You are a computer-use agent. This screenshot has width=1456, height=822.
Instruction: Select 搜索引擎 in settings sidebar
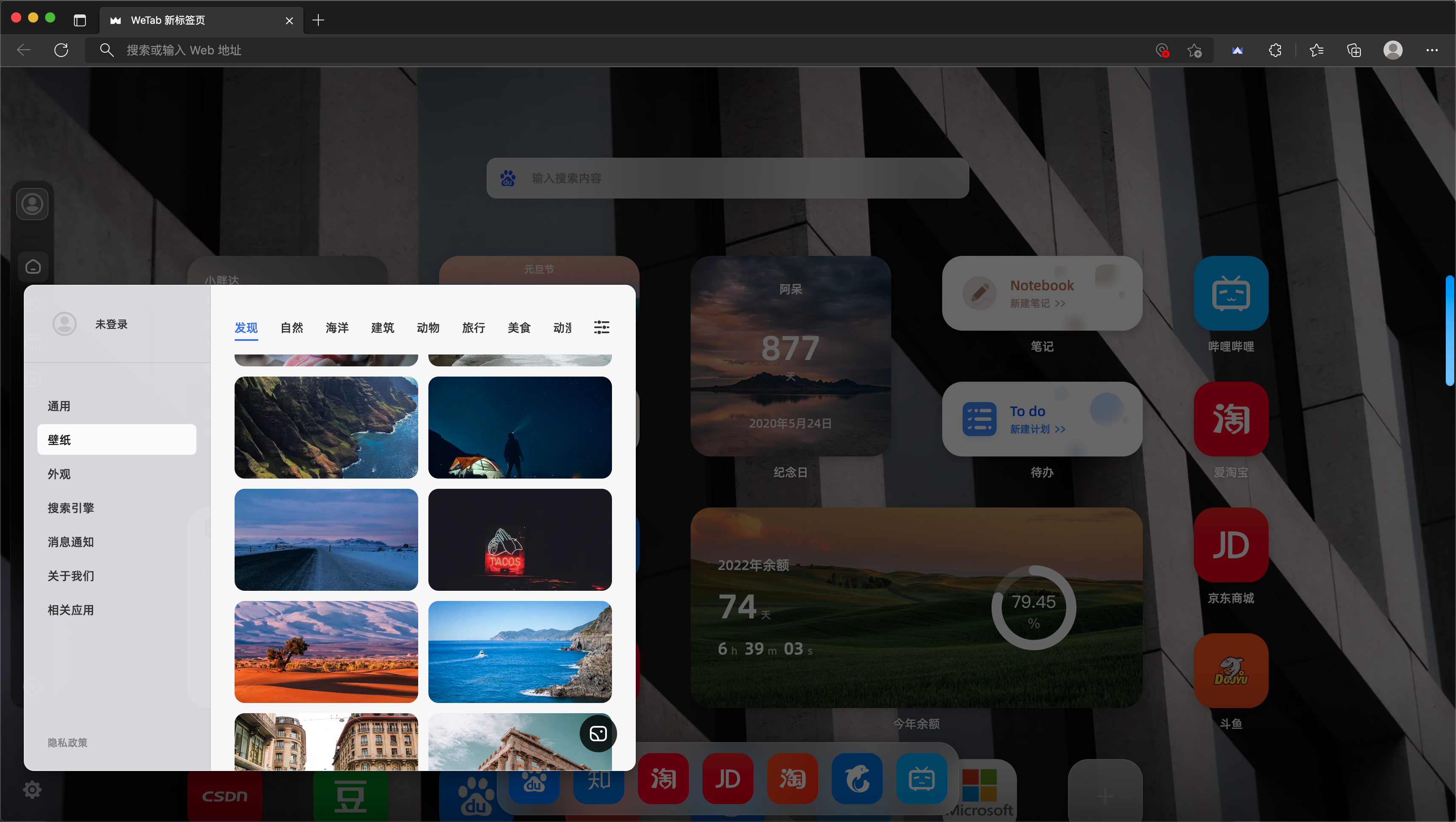[x=71, y=507]
